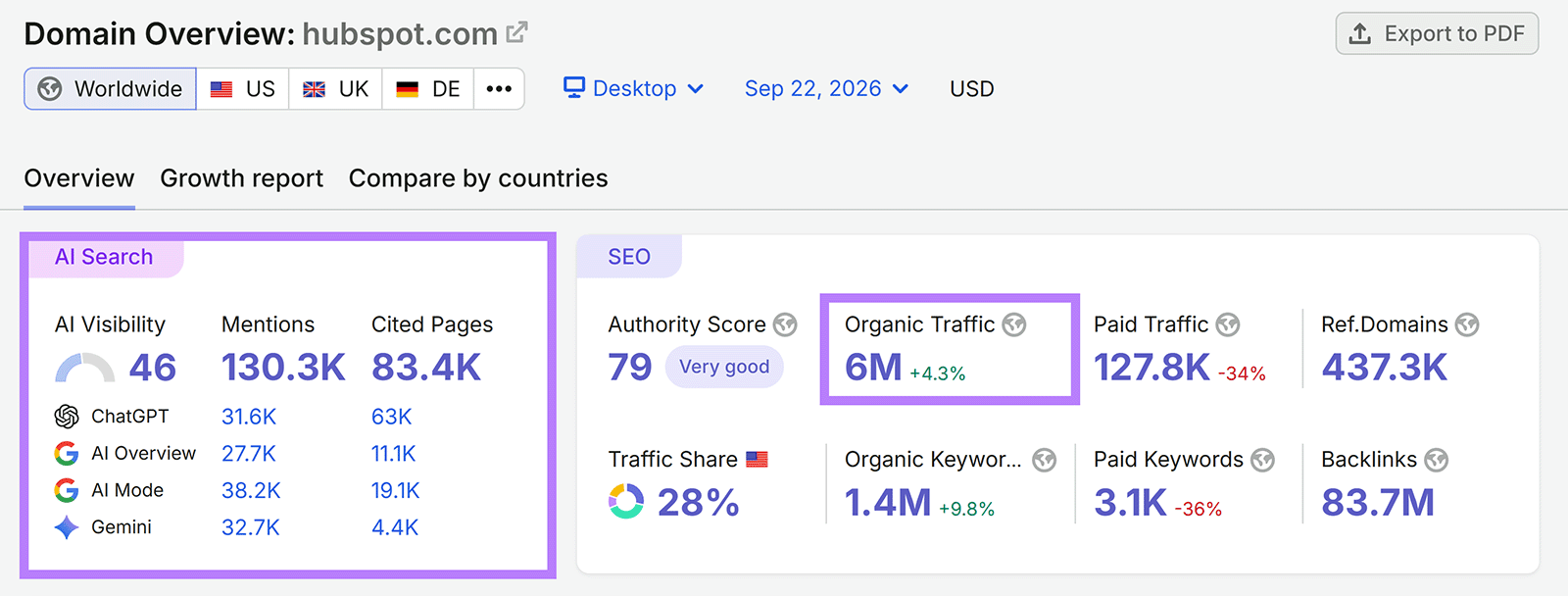Select the DE country filter
The image size is (1568, 596).
tap(428, 89)
